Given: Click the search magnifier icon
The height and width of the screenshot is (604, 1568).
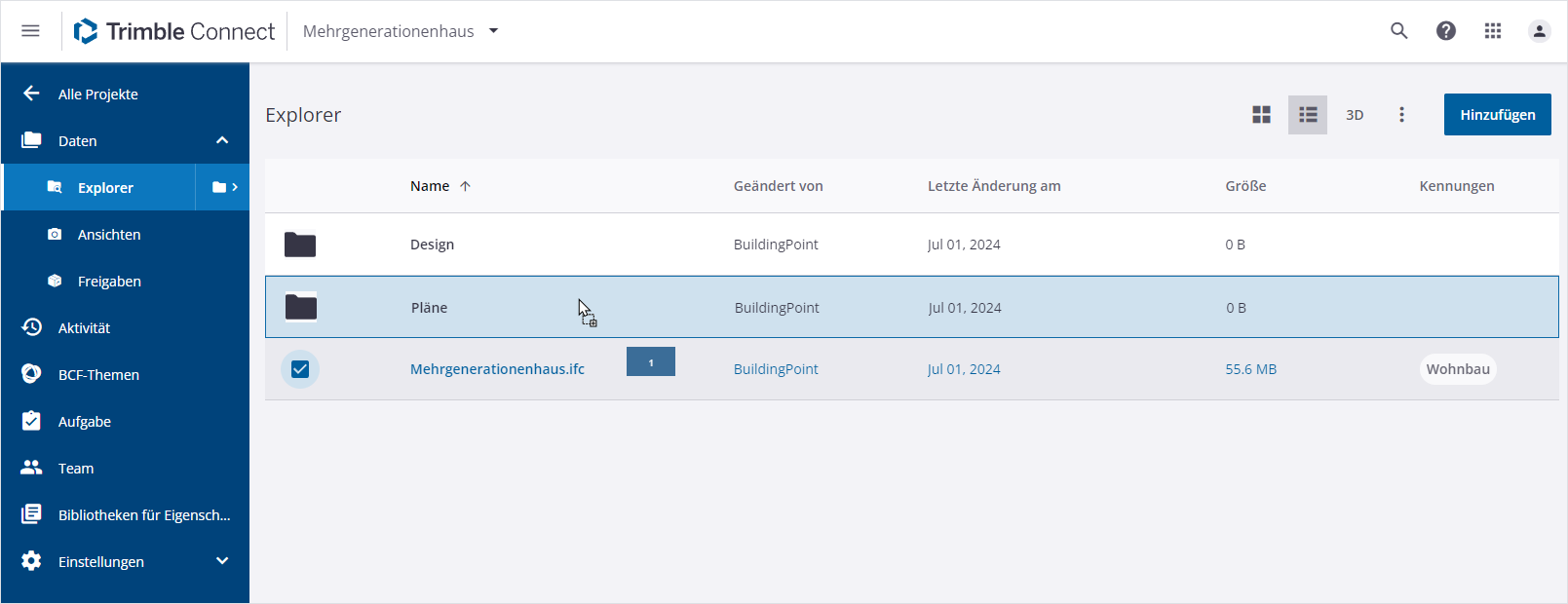Looking at the screenshot, I should (1398, 31).
